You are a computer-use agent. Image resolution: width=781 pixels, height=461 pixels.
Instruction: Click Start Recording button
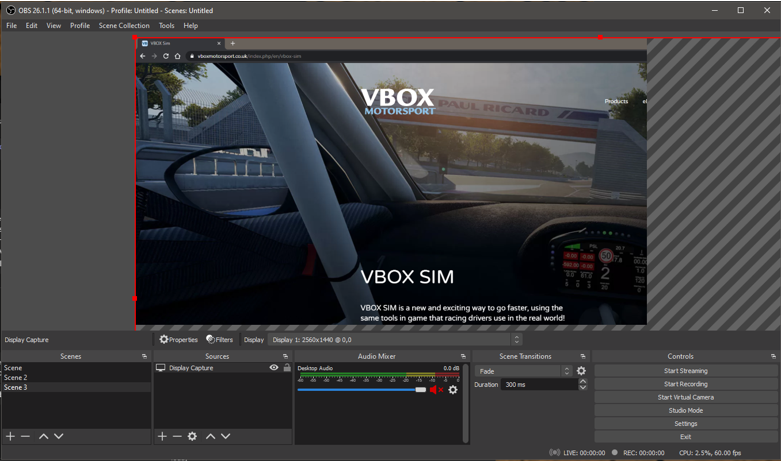685,384
